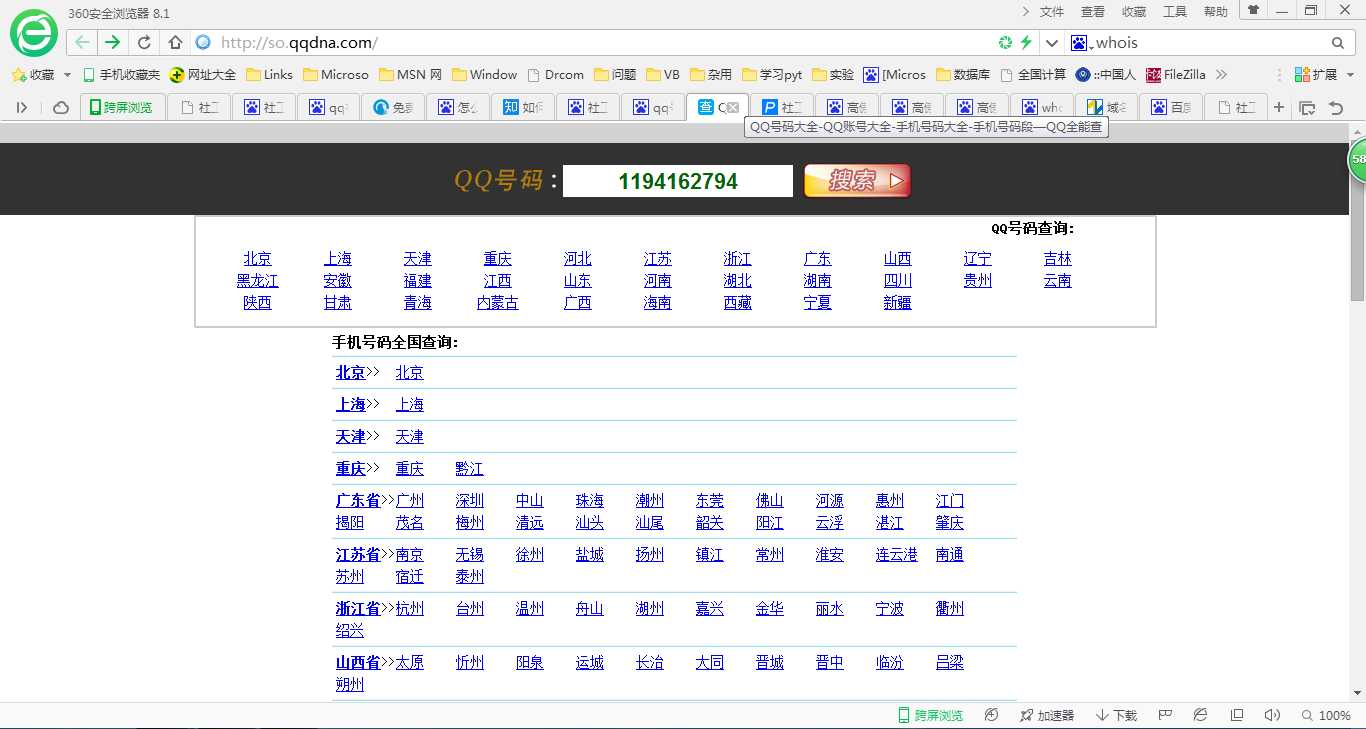Image resolution: width=1366 pixels, height=729 pixels.
Task: Open 下载 downloads in status bar
Action: click(1117, 715)
